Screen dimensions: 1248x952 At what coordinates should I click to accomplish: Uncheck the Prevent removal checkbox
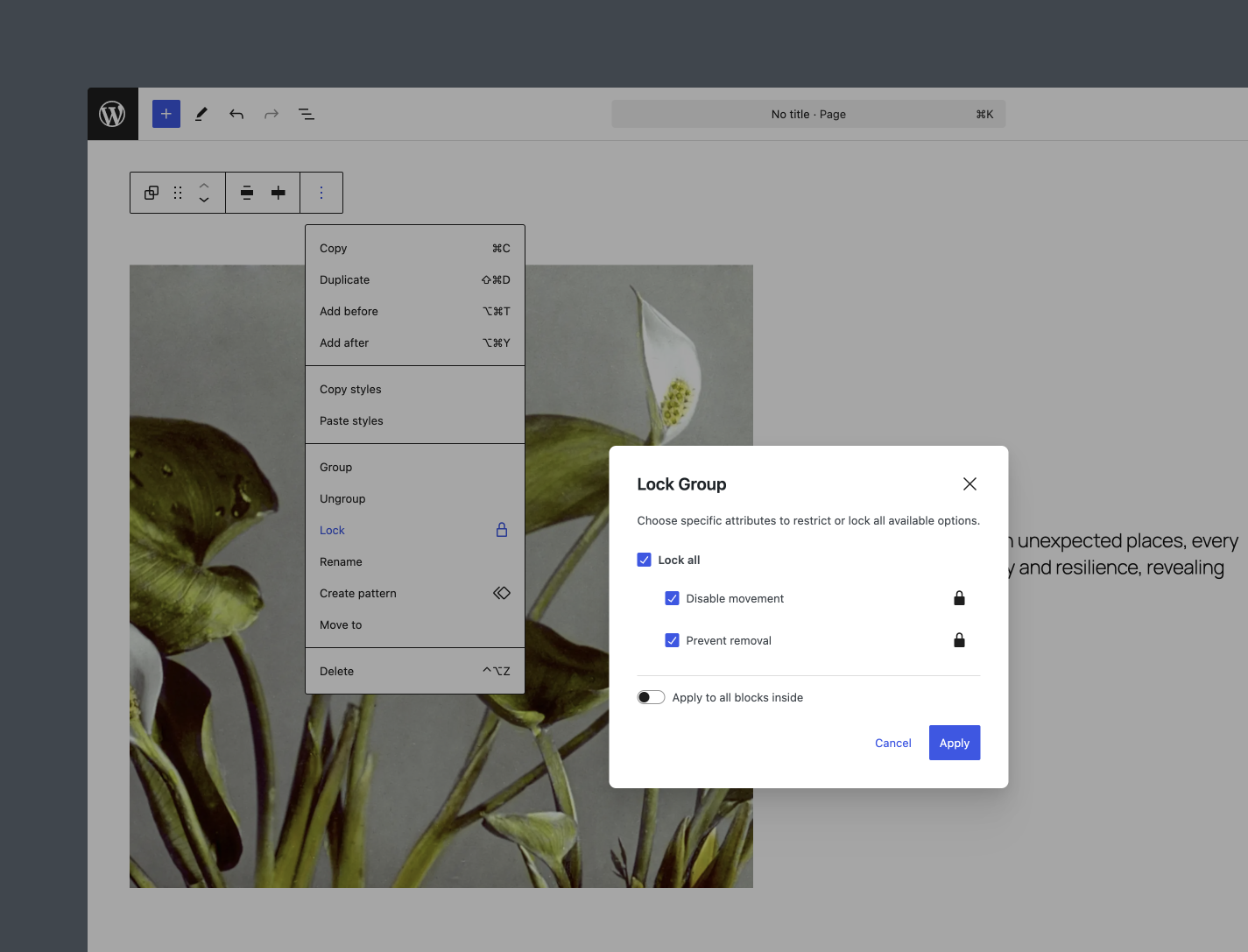(x=672, y=640)
